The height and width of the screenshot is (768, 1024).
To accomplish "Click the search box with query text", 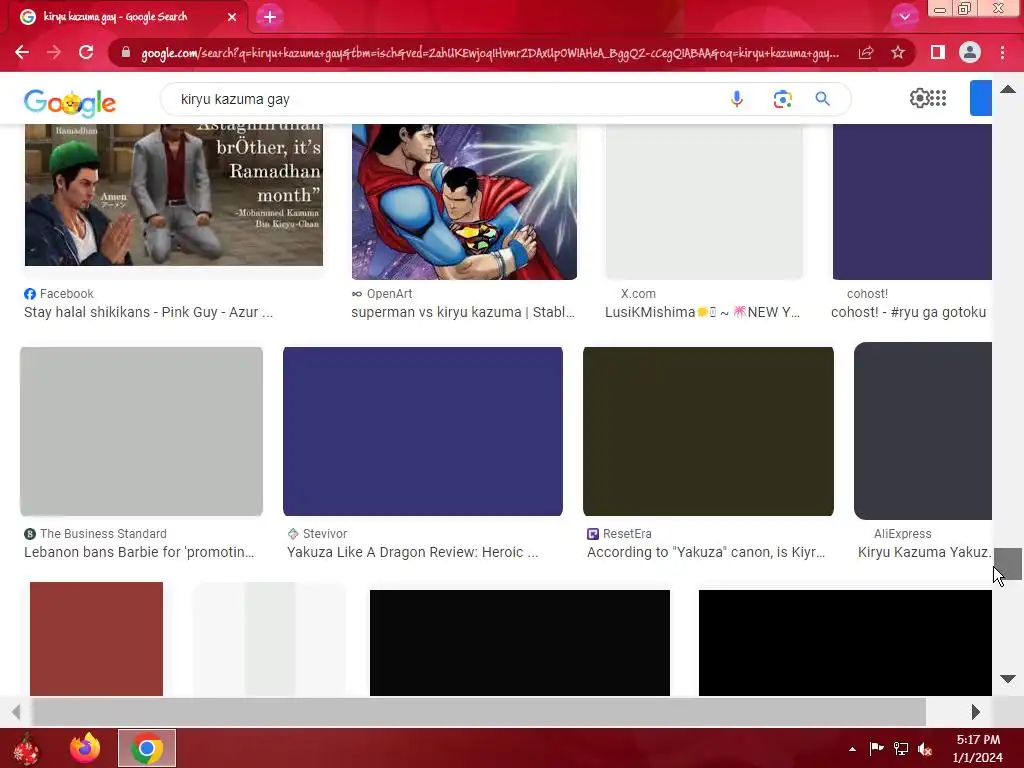I will coord(444,99).
